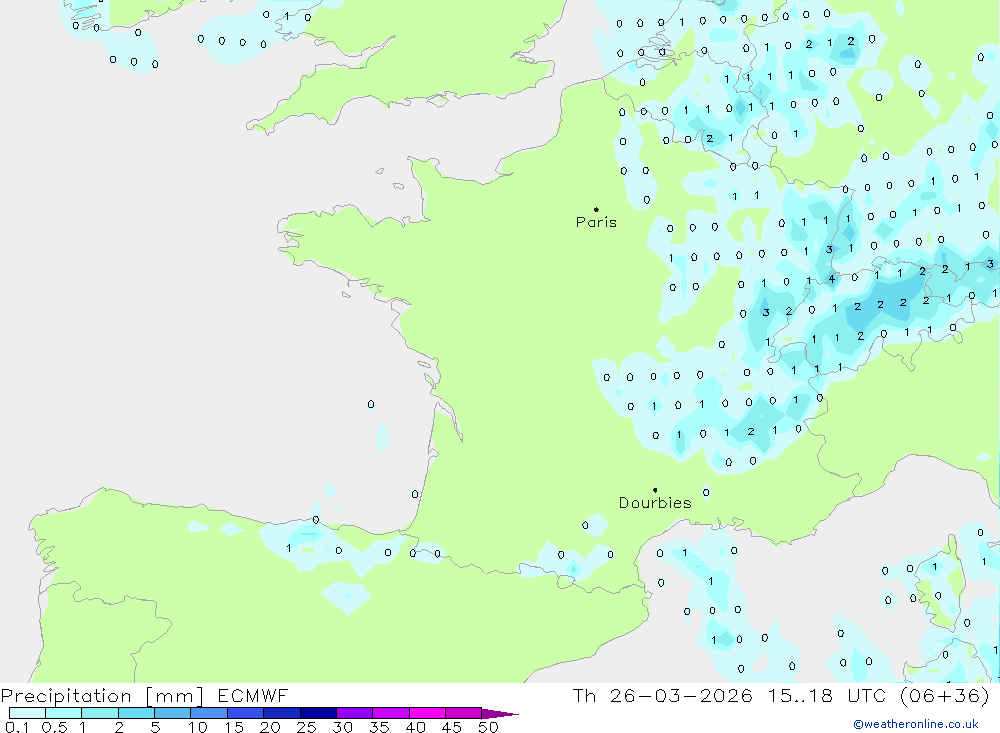Click the 30–35 mm violet legend swatch
1000x733 pixels.
pos(355,713)
